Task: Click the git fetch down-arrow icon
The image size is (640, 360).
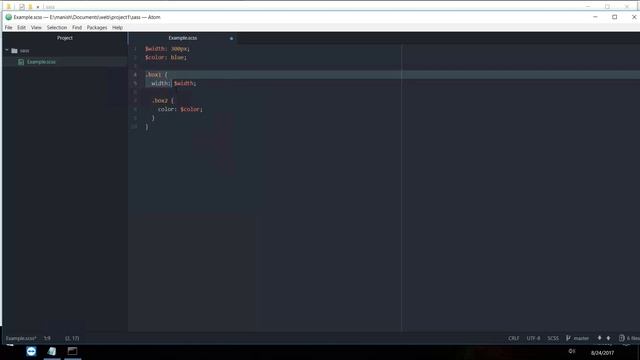Action: coord(599,338)
